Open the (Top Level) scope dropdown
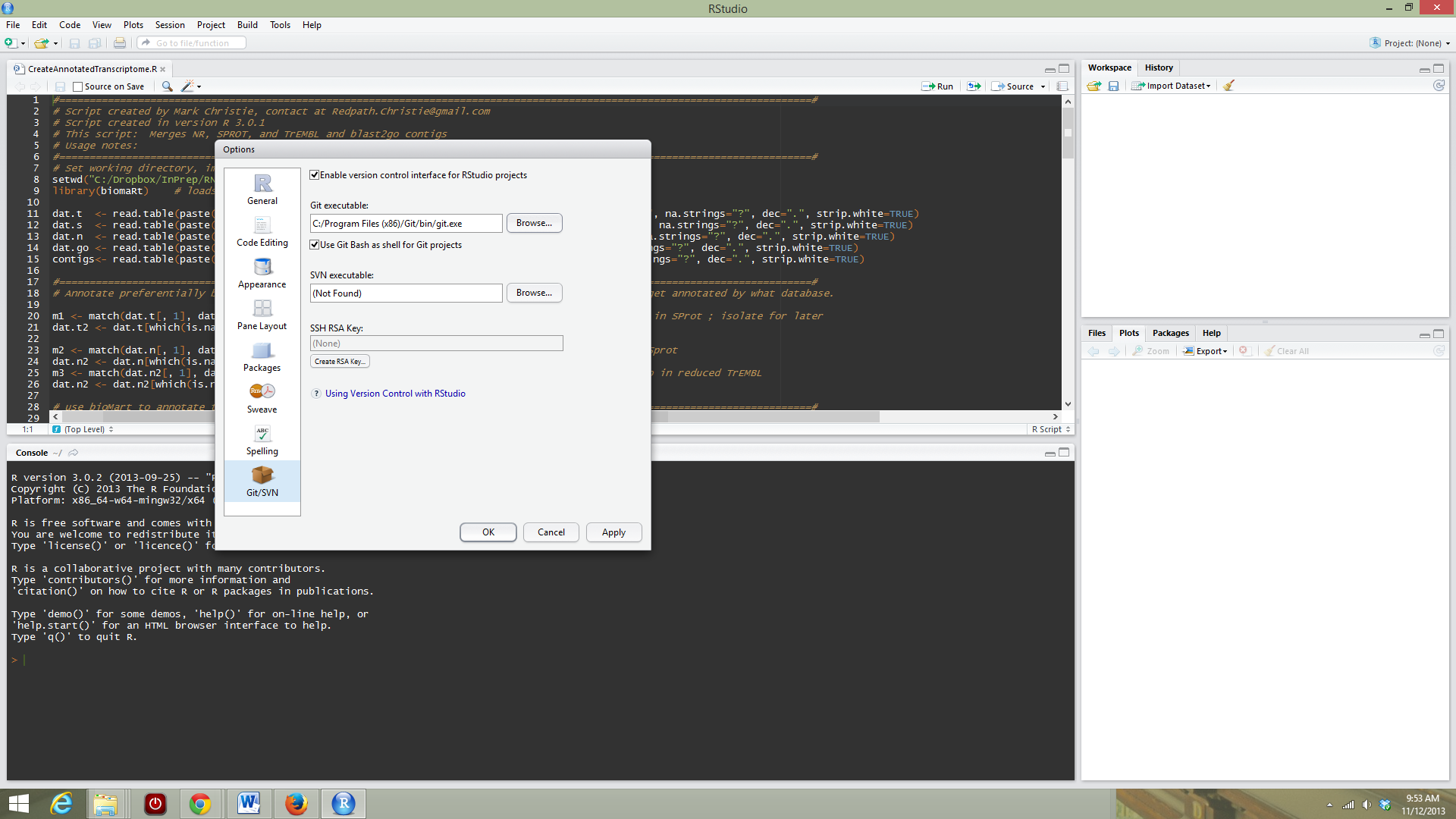This screenshot has height=819, width=1456. click(83, 429)
